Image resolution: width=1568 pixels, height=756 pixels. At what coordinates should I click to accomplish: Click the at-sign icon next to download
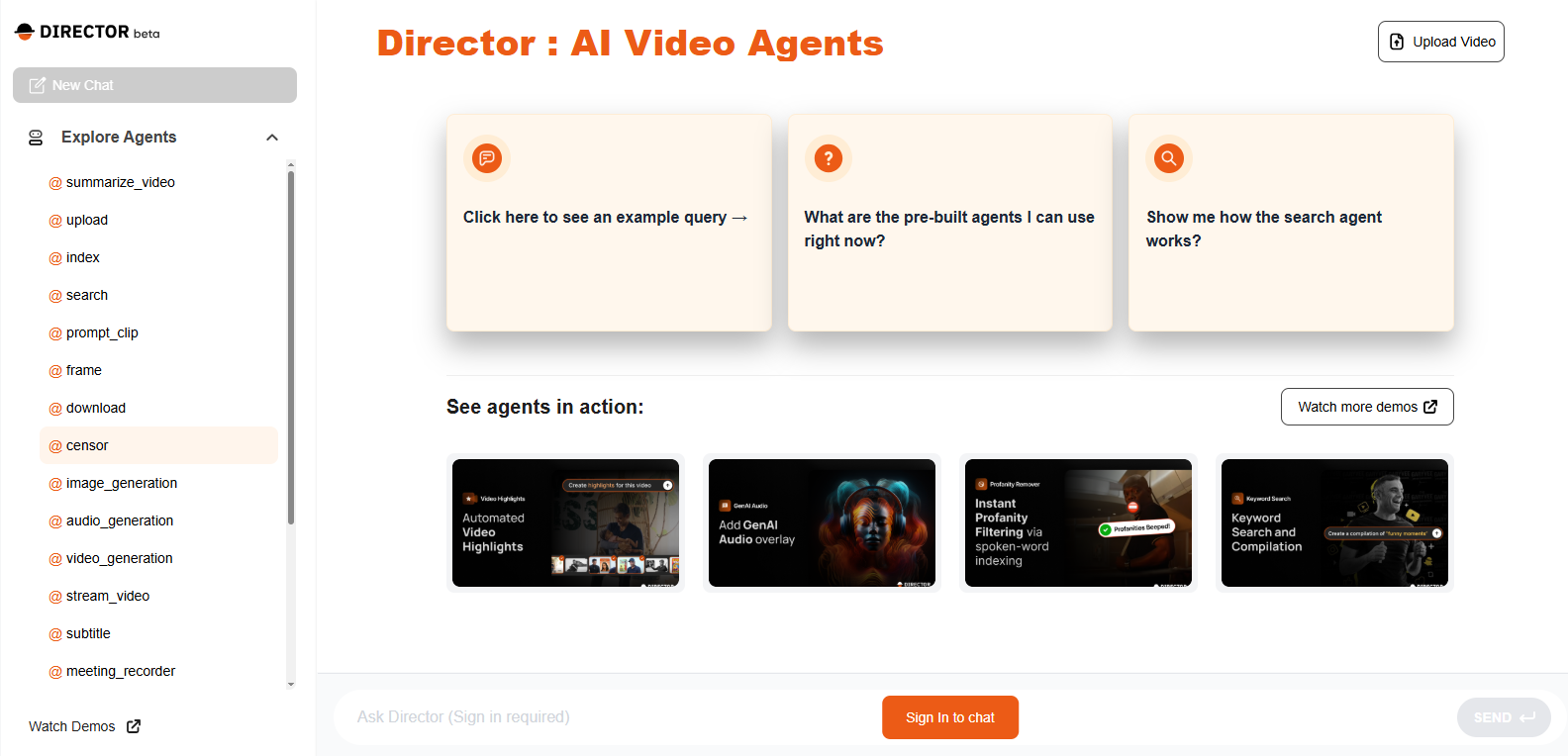click(55, 409)
